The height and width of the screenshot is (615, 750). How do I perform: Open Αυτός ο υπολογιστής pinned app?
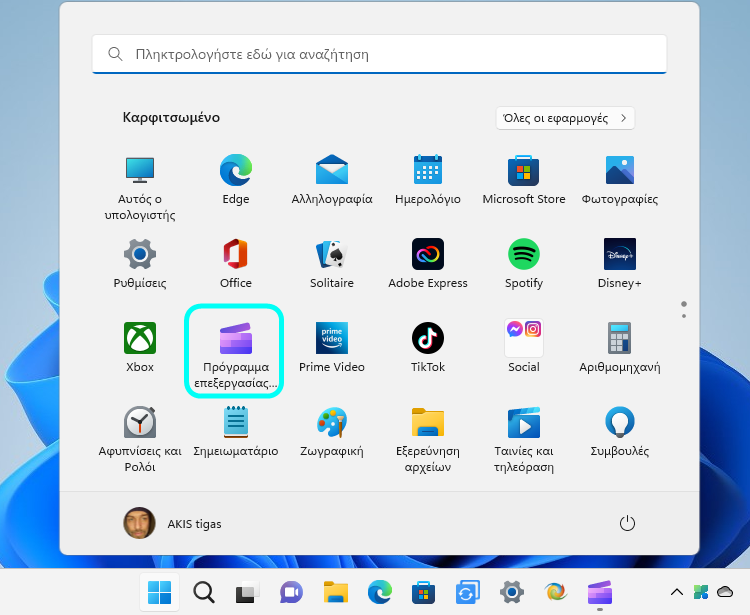[140, 187]
